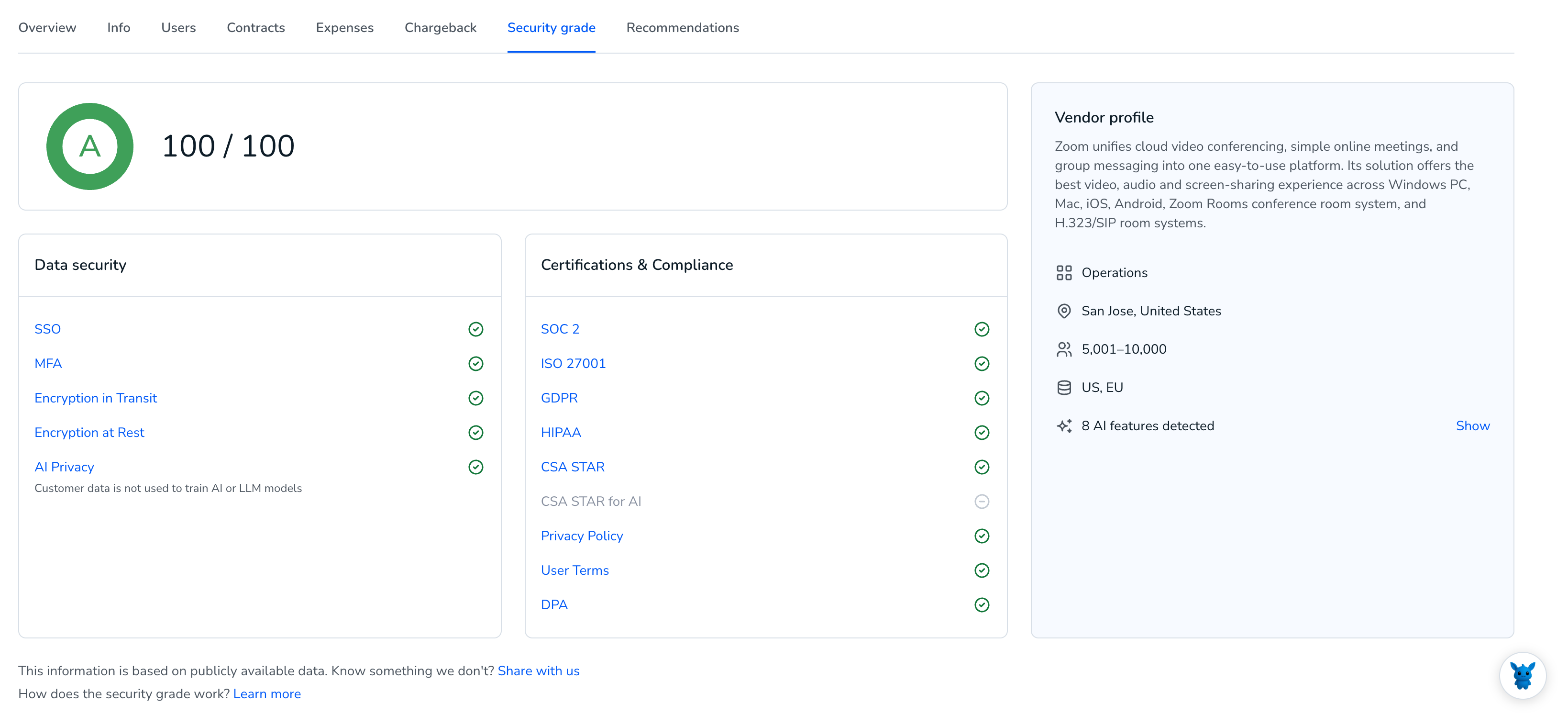Click the 5,001–10,000 employees text
The width and height of the screenshot is (1568, 715).
click(1124, 349)
